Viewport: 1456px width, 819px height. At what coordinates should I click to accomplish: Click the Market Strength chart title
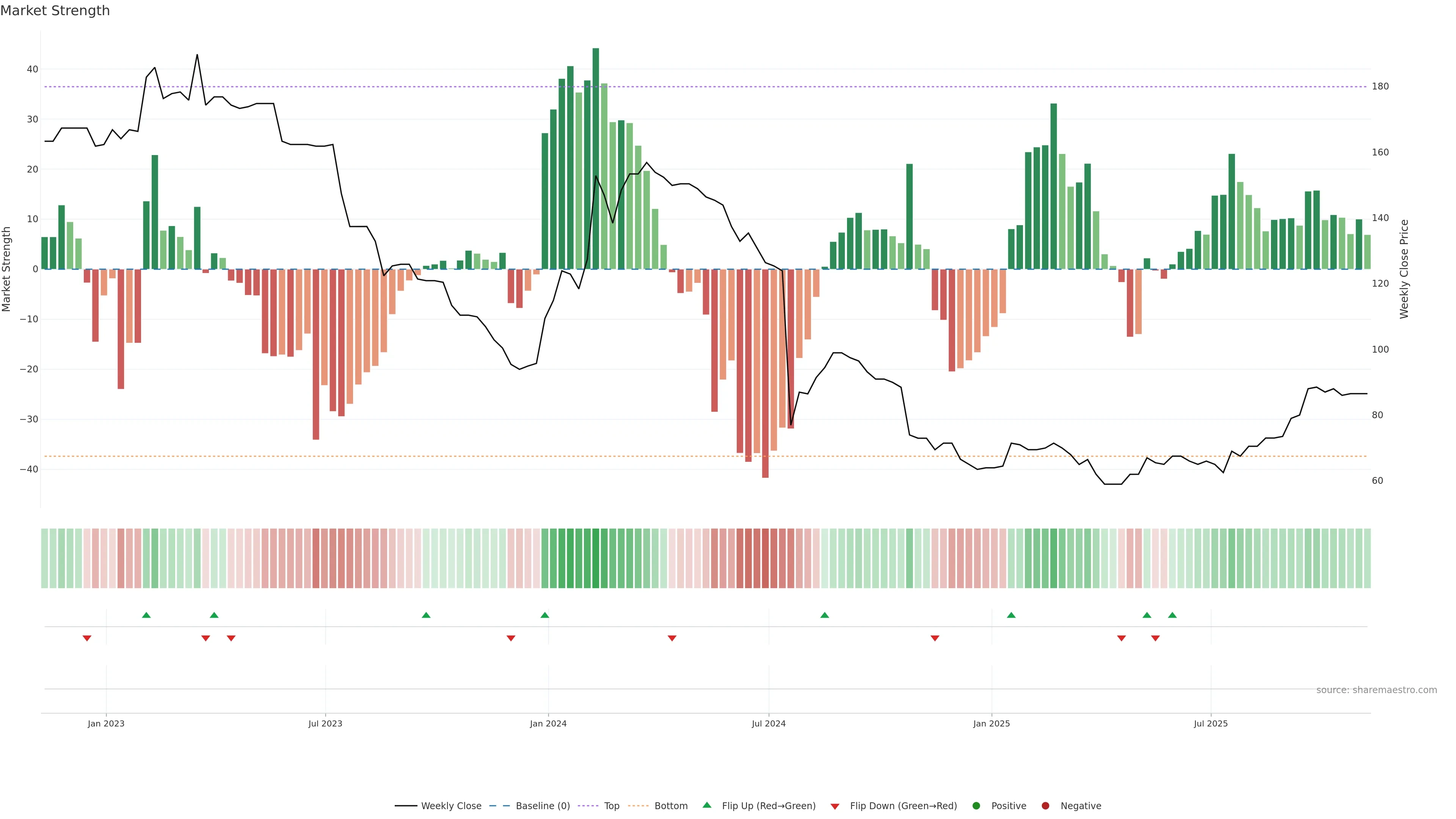click(55, 11)
